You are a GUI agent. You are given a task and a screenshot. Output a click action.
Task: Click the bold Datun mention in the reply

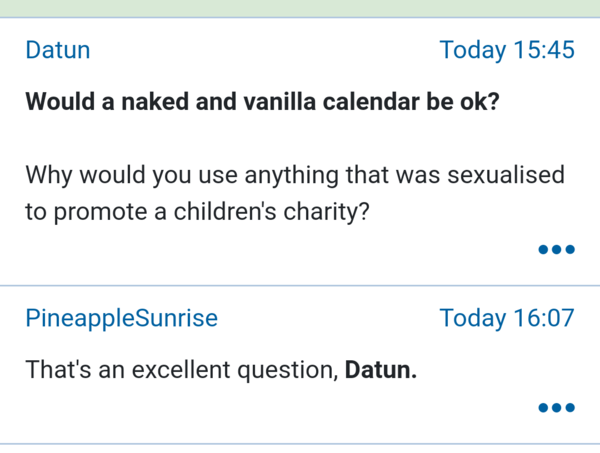(x=380, y=370)
